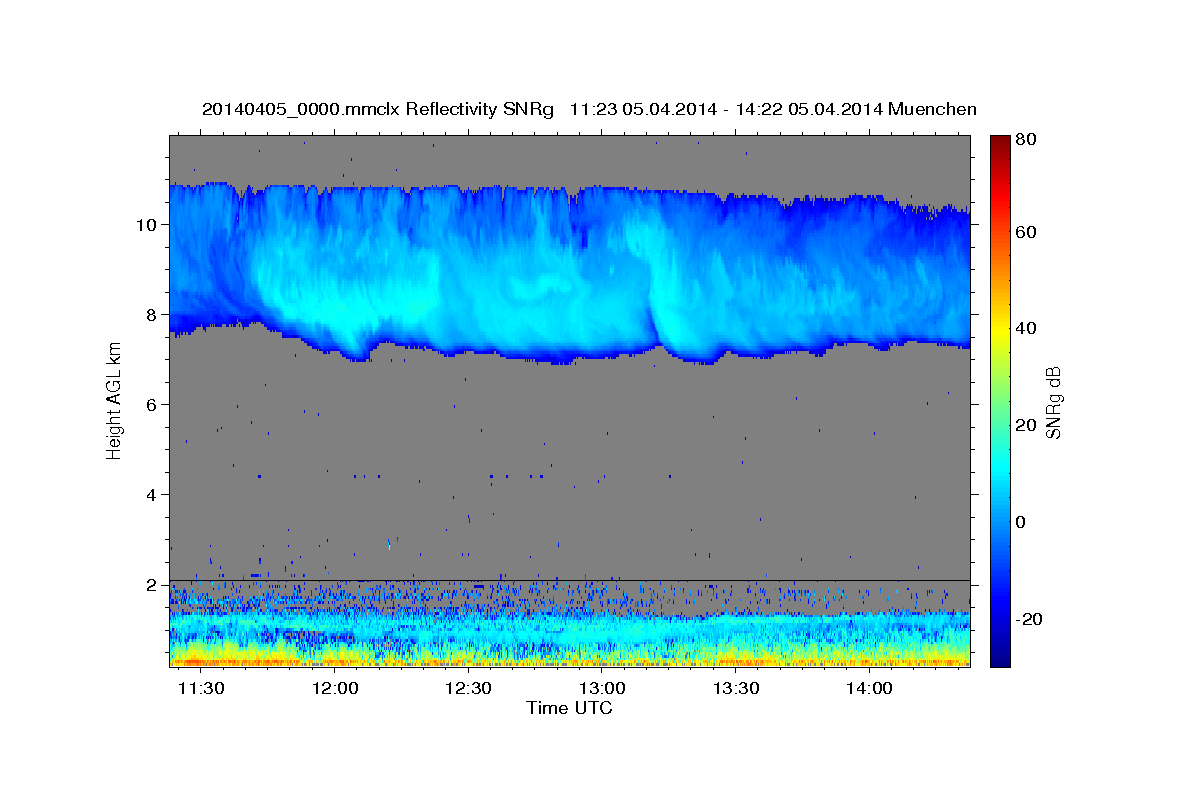Screen dimensions: 1200x800
Task: Click the 'Height AGL km' axis label
Action: coord(115,402)
